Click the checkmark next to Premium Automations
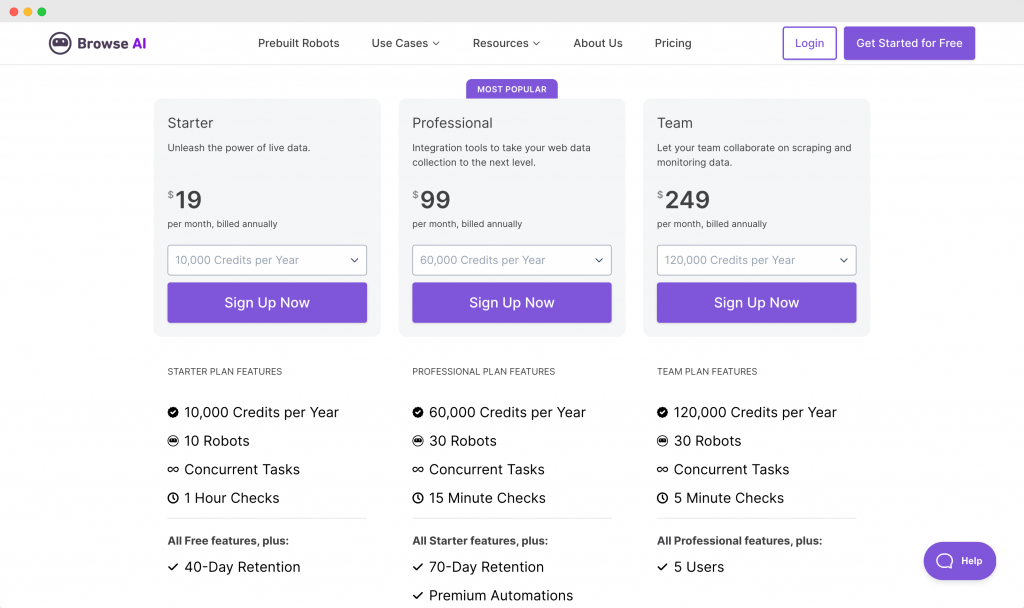This screenshot has height=608, width=1024. pyautogui.click(x=418, y=596)
